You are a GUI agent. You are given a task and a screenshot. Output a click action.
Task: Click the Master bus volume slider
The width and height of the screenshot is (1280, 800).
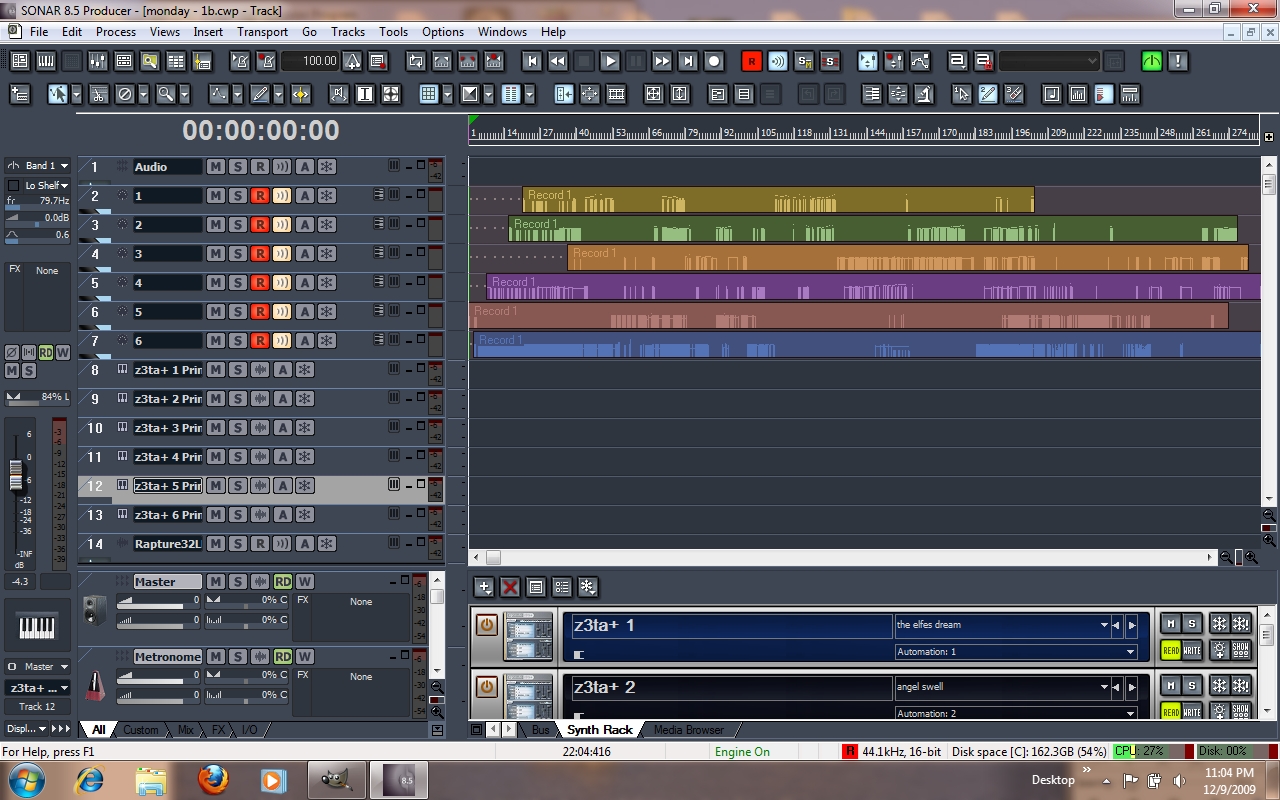coord(158,602)
